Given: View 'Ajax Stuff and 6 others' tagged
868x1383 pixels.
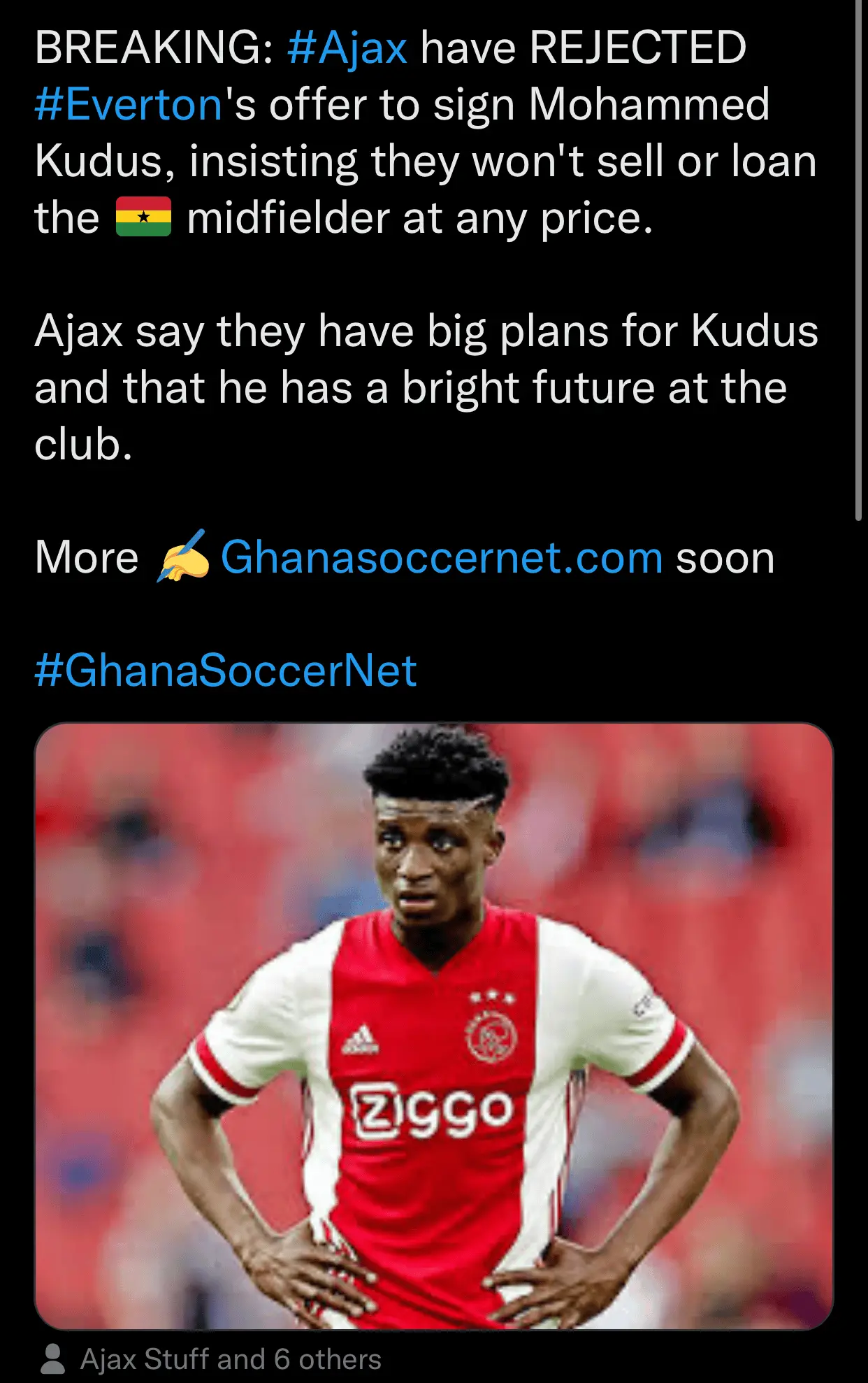Looking at the screenshot, I should point(231,1359).
